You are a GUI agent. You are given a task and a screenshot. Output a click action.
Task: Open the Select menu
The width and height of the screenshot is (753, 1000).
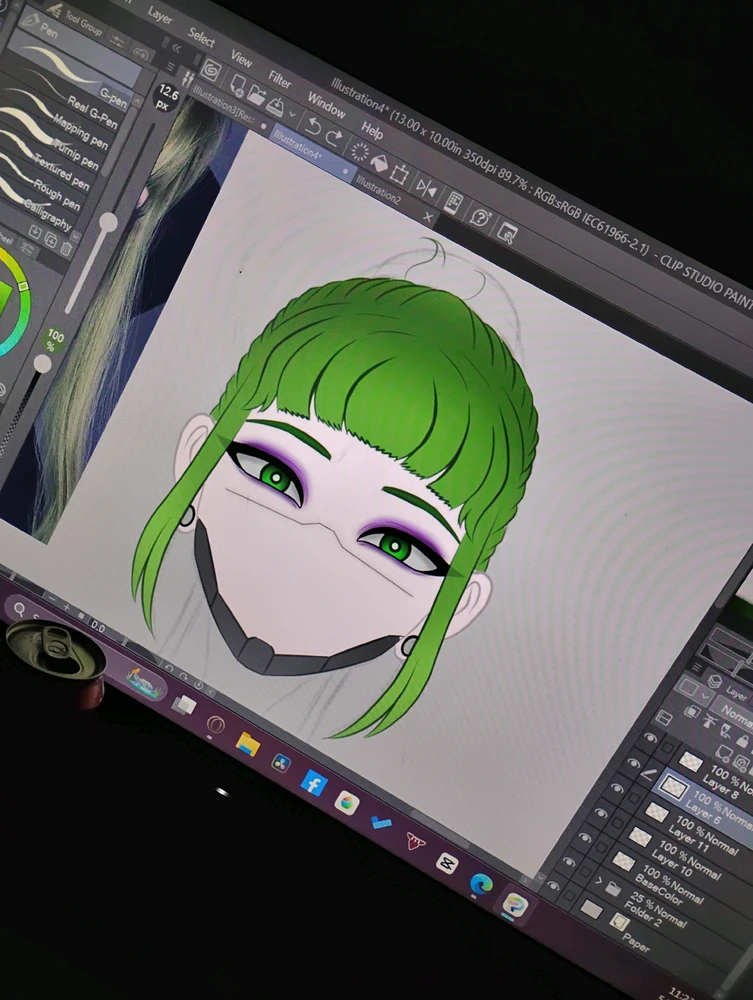(201, 38)
